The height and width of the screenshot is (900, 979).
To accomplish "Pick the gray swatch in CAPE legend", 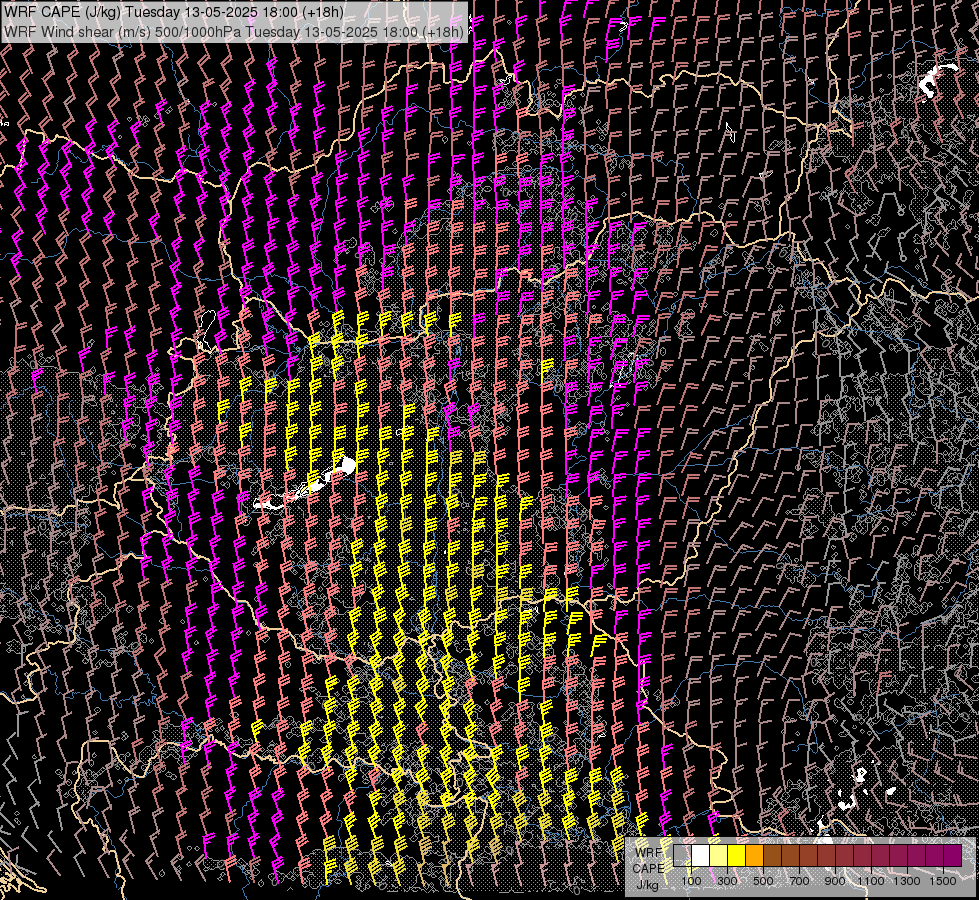I will click(x=682, y=856).
